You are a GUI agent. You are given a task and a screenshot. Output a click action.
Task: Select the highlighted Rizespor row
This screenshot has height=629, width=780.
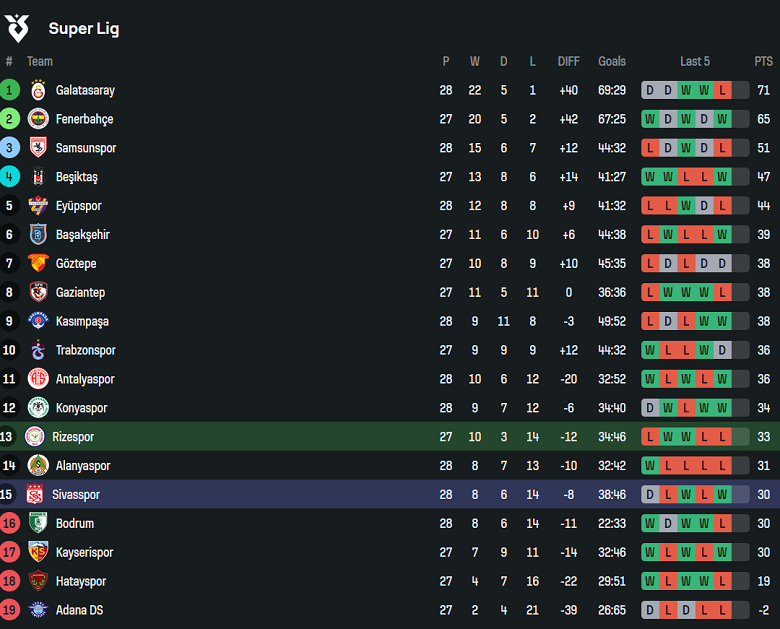click(390, 437)
